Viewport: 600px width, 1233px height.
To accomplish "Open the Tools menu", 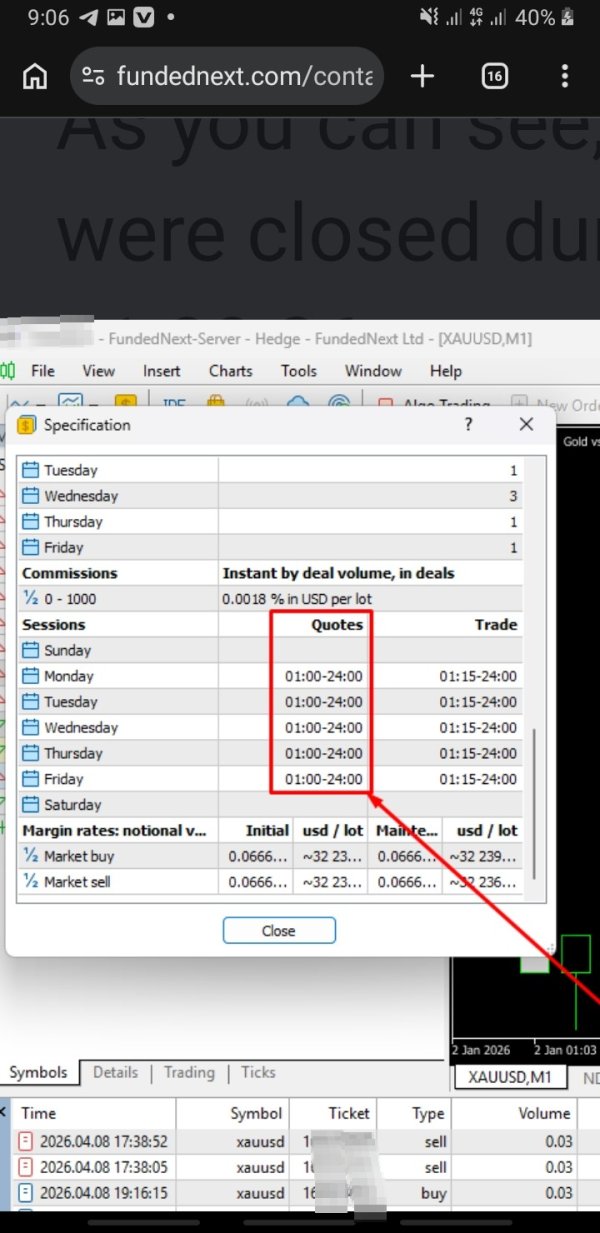I will tap(298, 371).
